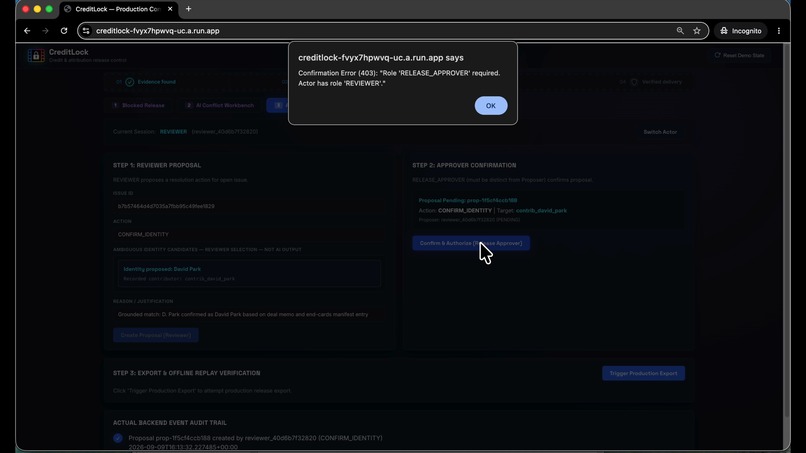Go back using the browser back arrow
This screenshot has width=806, height=453.
pos(27,31)
